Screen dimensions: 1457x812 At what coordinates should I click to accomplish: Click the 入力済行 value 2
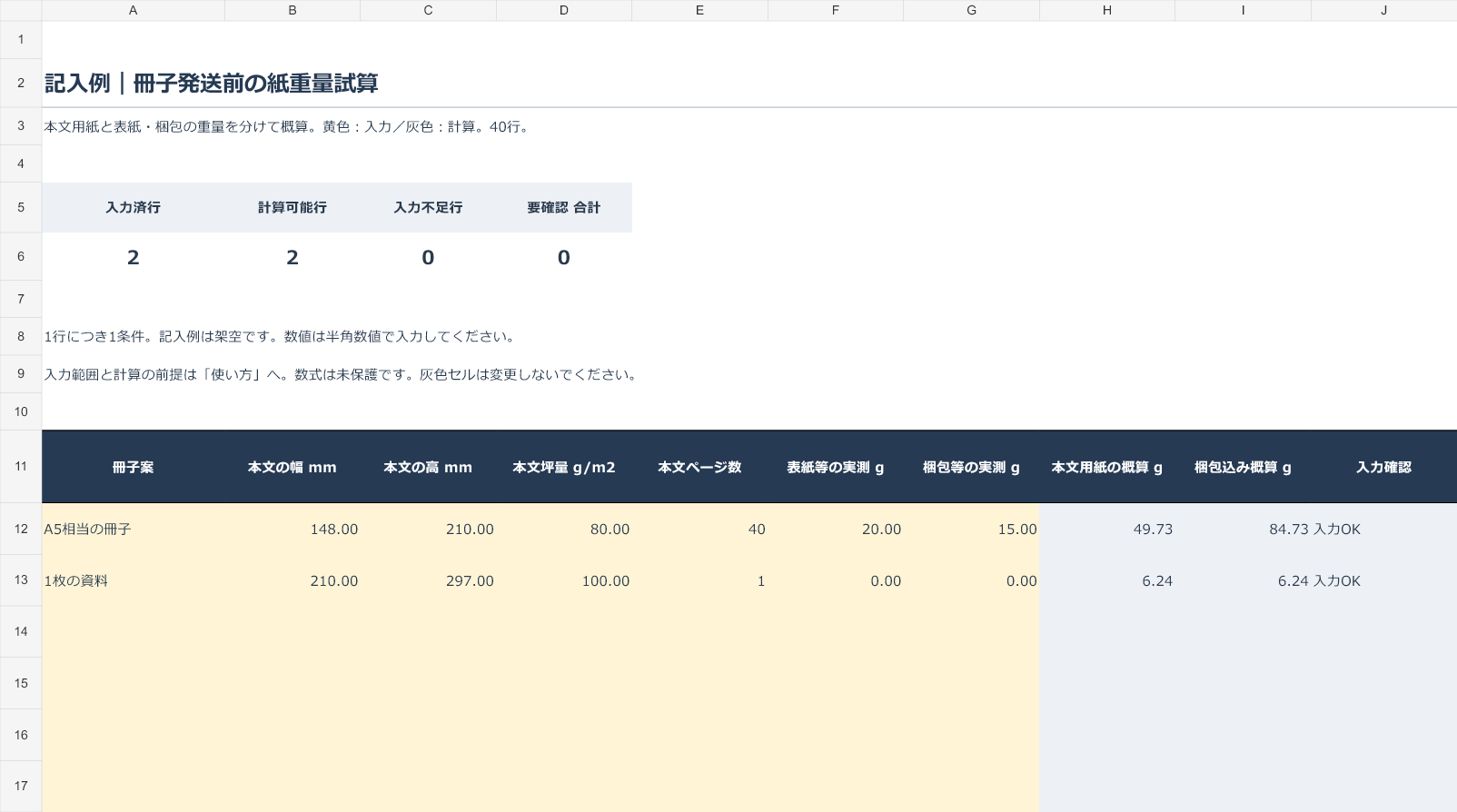(x=134, y=258)
